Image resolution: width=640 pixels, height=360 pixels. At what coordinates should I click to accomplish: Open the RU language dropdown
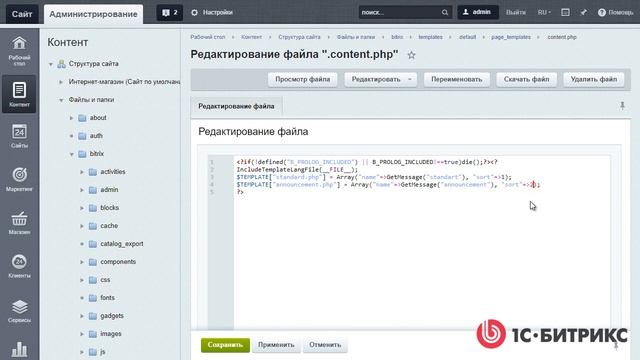544,13
